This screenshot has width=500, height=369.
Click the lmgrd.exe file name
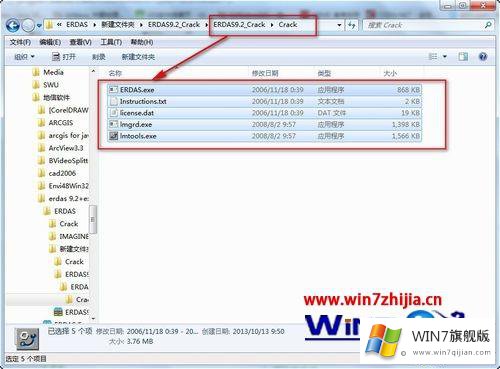coord(136,124)
